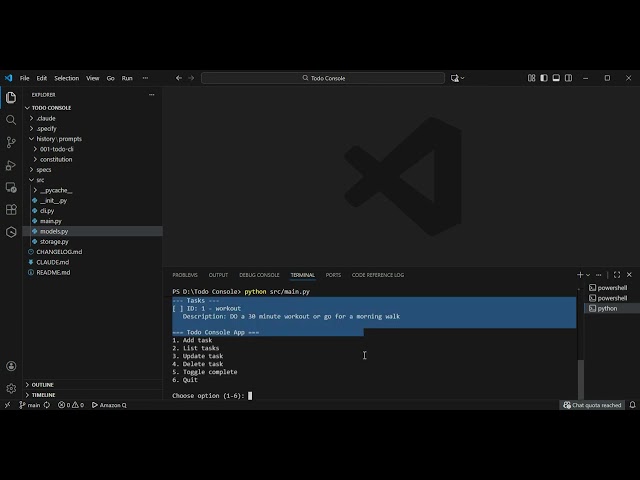
Task: Open the Extensions view icon
Action: [x=11, y=210]
